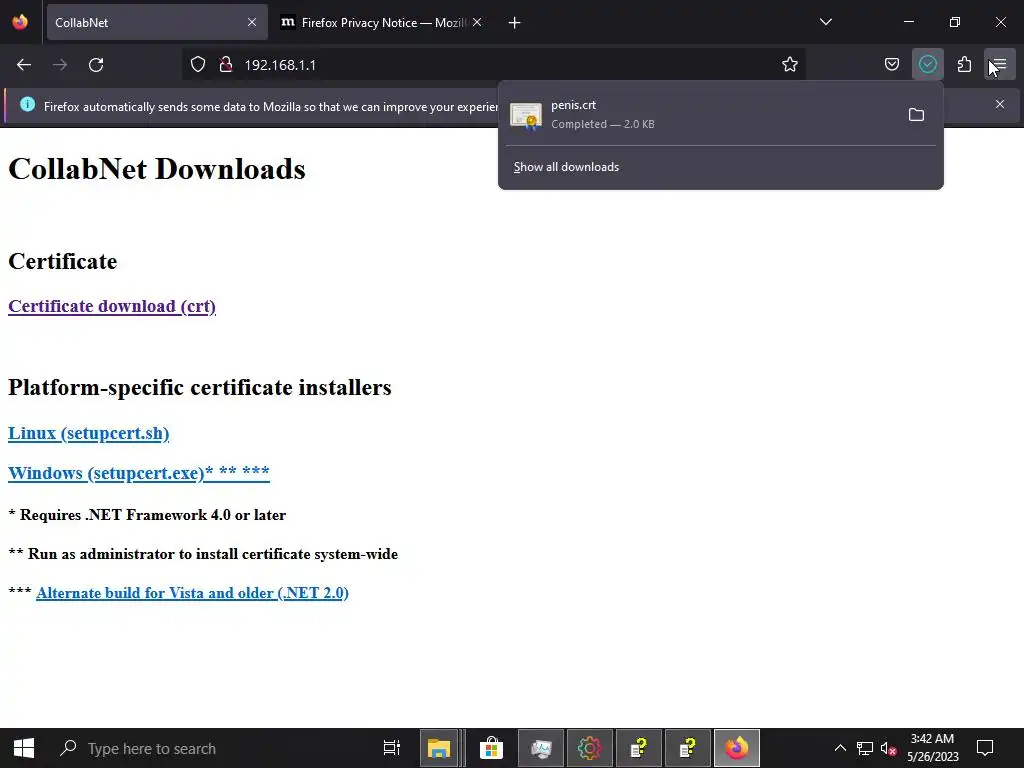Screen dimensions: 1024x768
Task: Click the insecure connection padlock icon
Action: 226,65
